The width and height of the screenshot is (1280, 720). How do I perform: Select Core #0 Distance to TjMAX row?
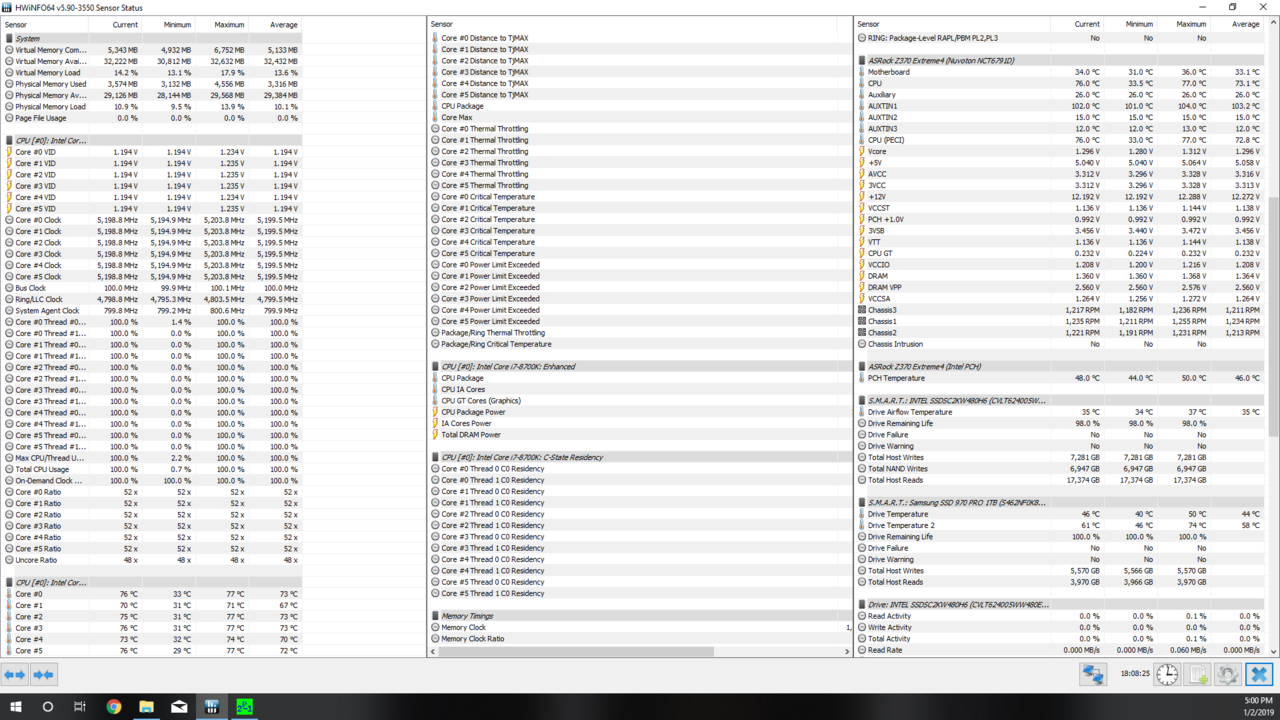tap(640, 38)
